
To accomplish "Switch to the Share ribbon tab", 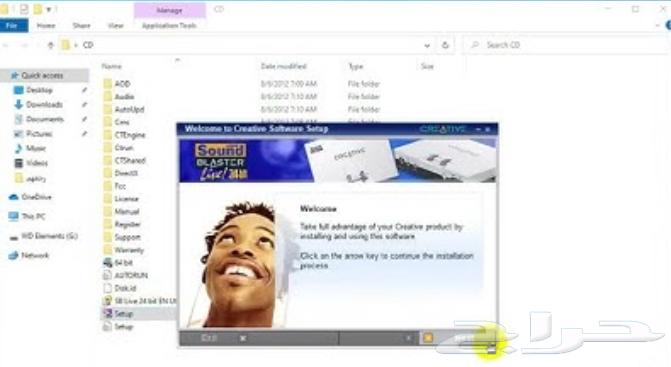I will click(x=81, y=26).
